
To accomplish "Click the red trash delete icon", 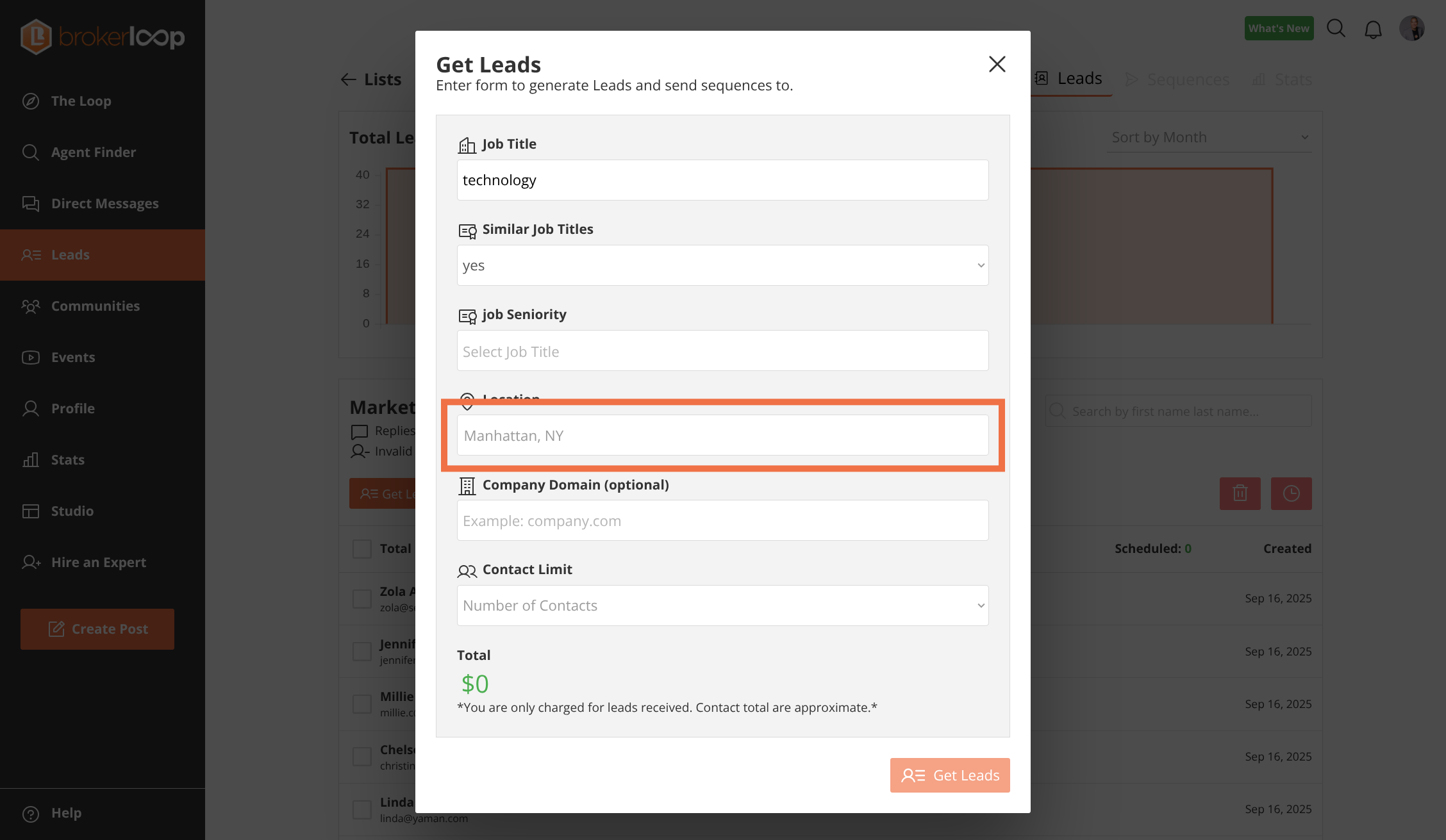I will tap(1240, 493).
